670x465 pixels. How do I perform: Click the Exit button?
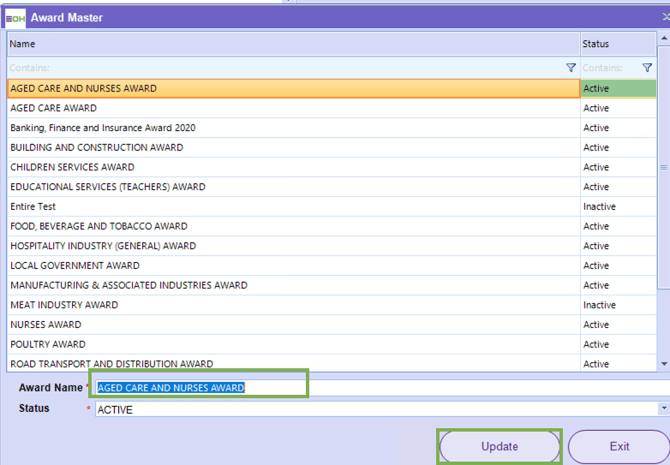[x=619, y=446]
